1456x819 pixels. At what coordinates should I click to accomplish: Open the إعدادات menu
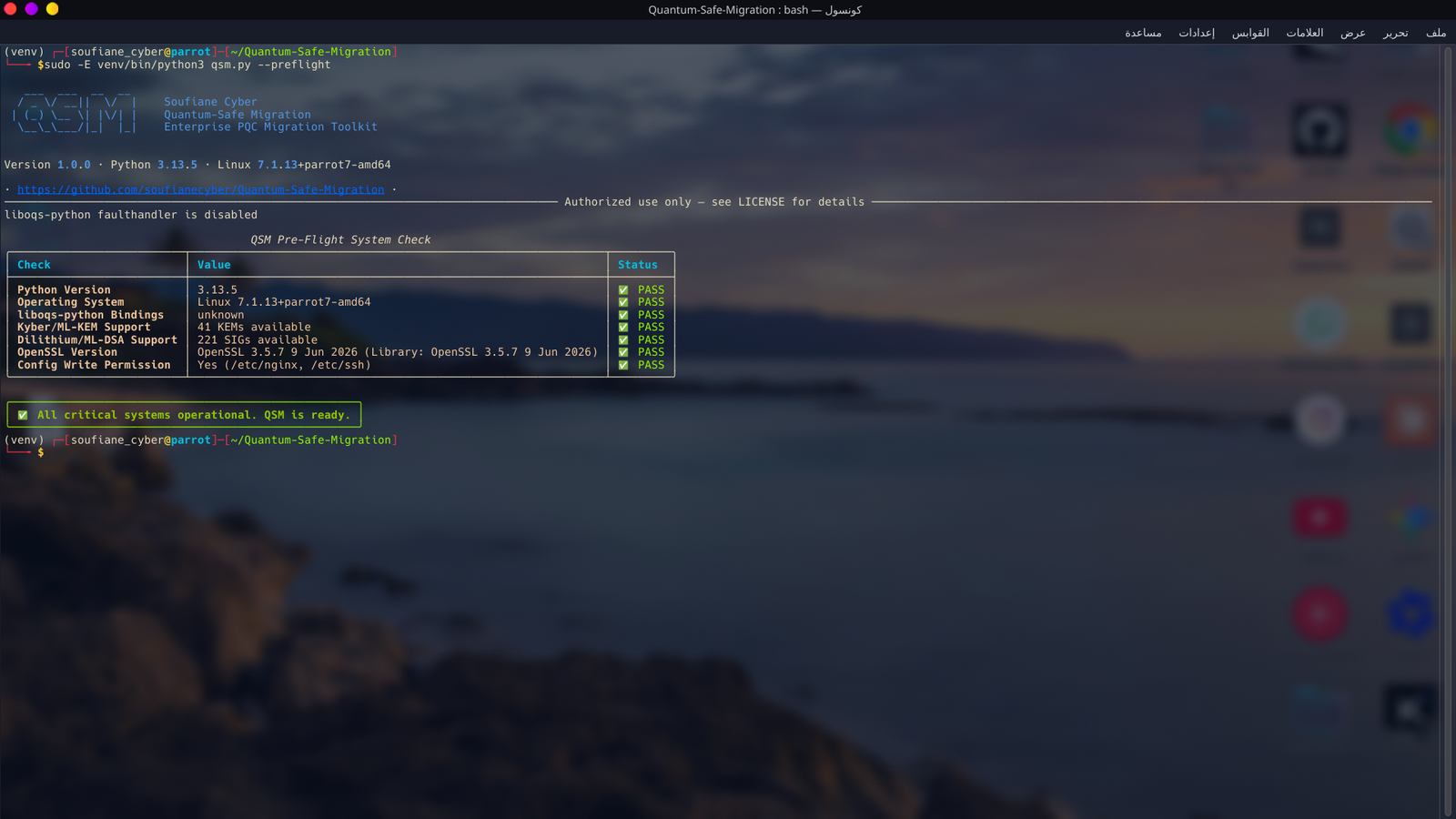pos(1197,33)
